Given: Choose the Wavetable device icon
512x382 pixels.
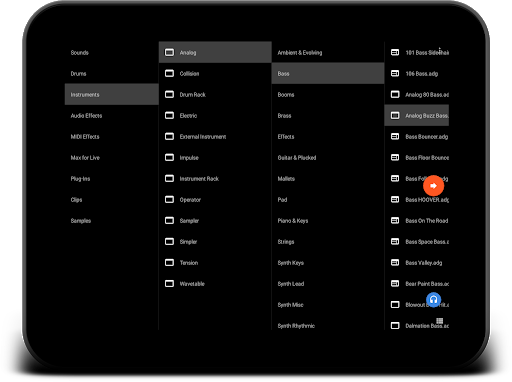Looking at the screenshot, I should 169,283.
